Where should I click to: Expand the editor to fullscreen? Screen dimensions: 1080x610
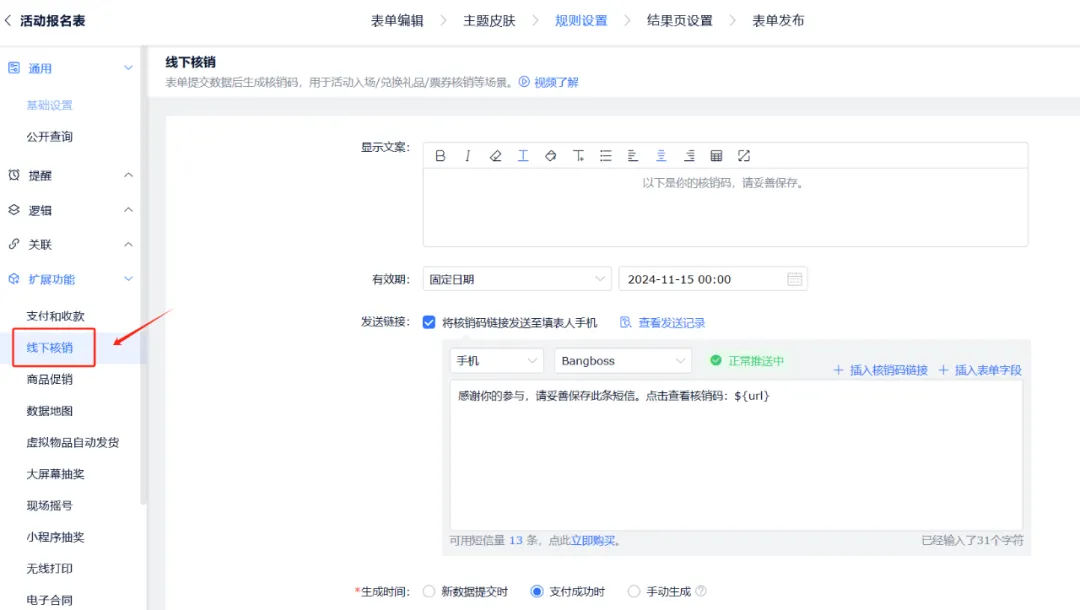[744, 156]
